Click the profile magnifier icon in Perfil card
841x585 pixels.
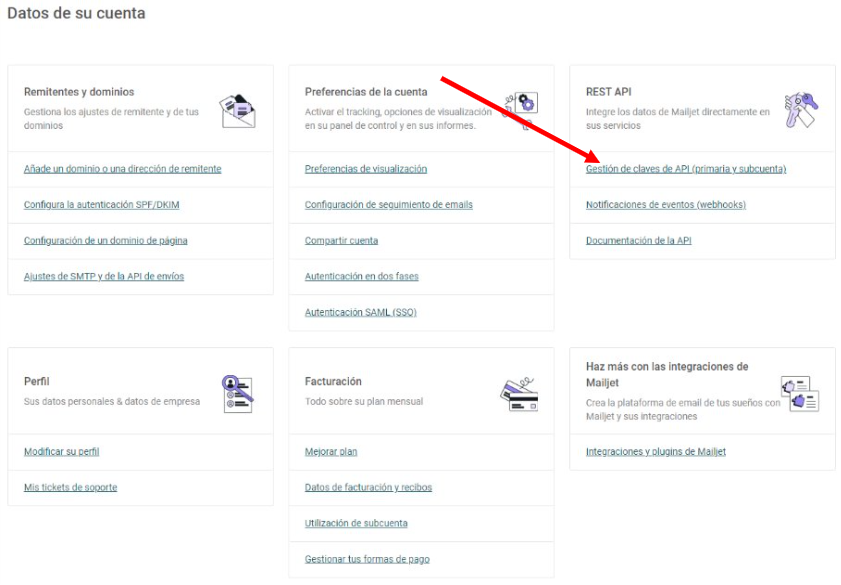238,394
